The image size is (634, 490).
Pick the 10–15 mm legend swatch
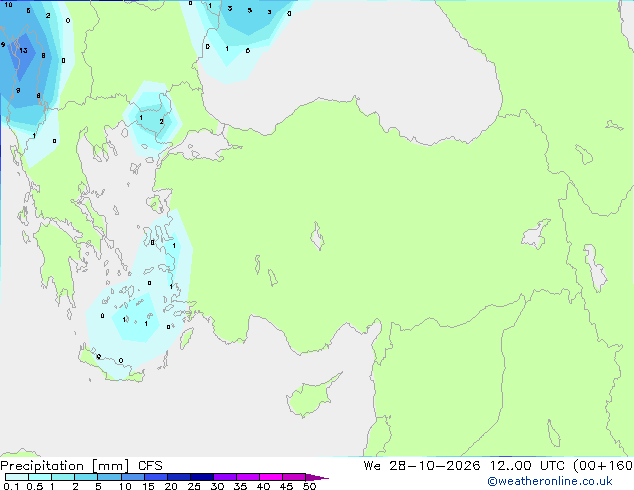tap(133, 477)
